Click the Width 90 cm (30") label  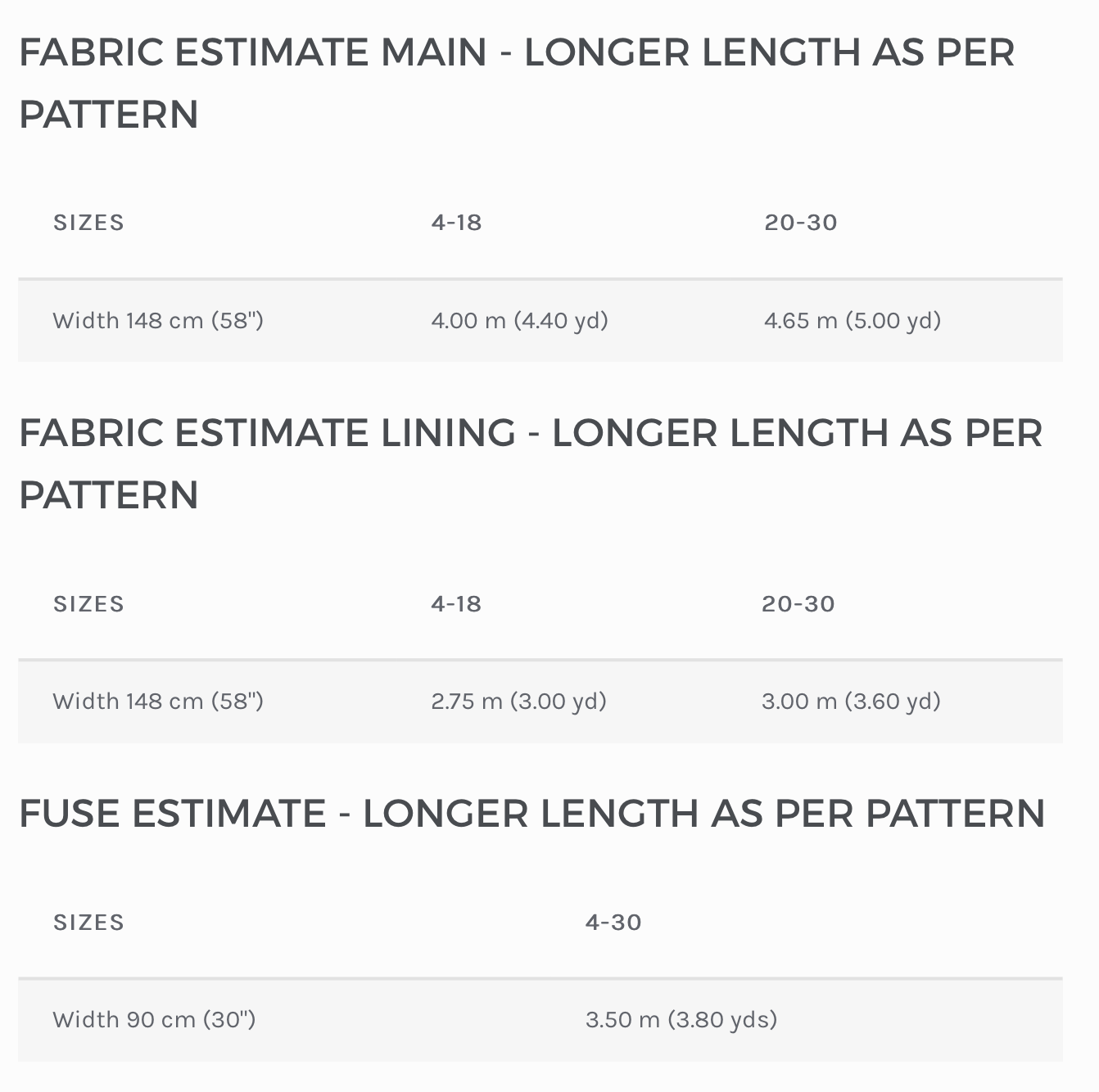click(155, 1020)
